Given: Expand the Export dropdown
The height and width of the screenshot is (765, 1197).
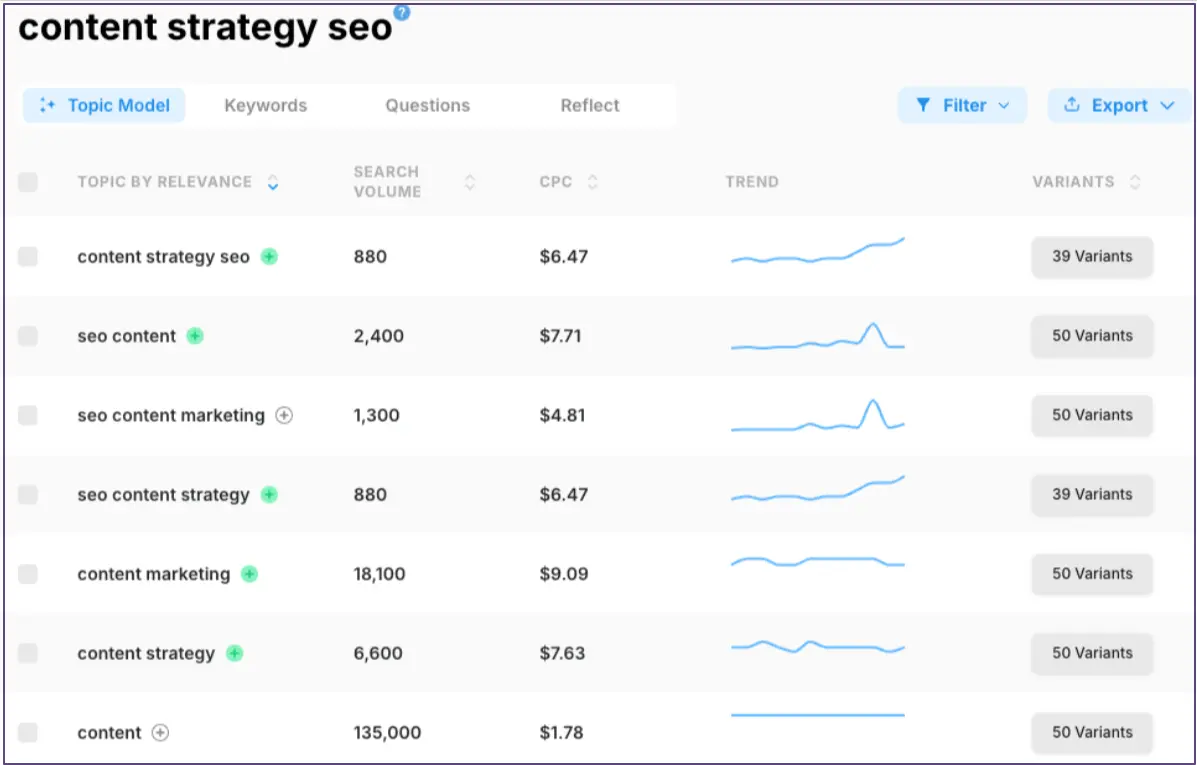Looking at the screenshot, I should point(1166,105).
